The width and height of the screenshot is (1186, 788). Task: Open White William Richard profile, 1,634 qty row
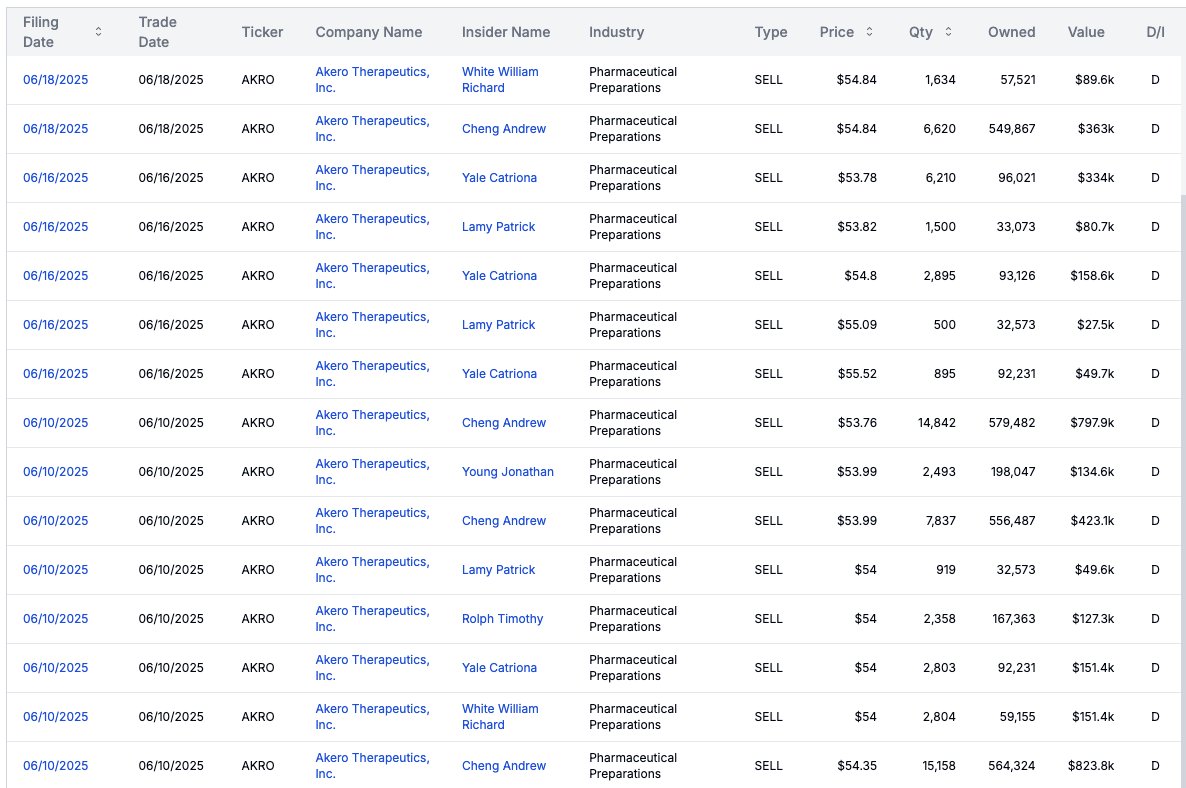500,79
